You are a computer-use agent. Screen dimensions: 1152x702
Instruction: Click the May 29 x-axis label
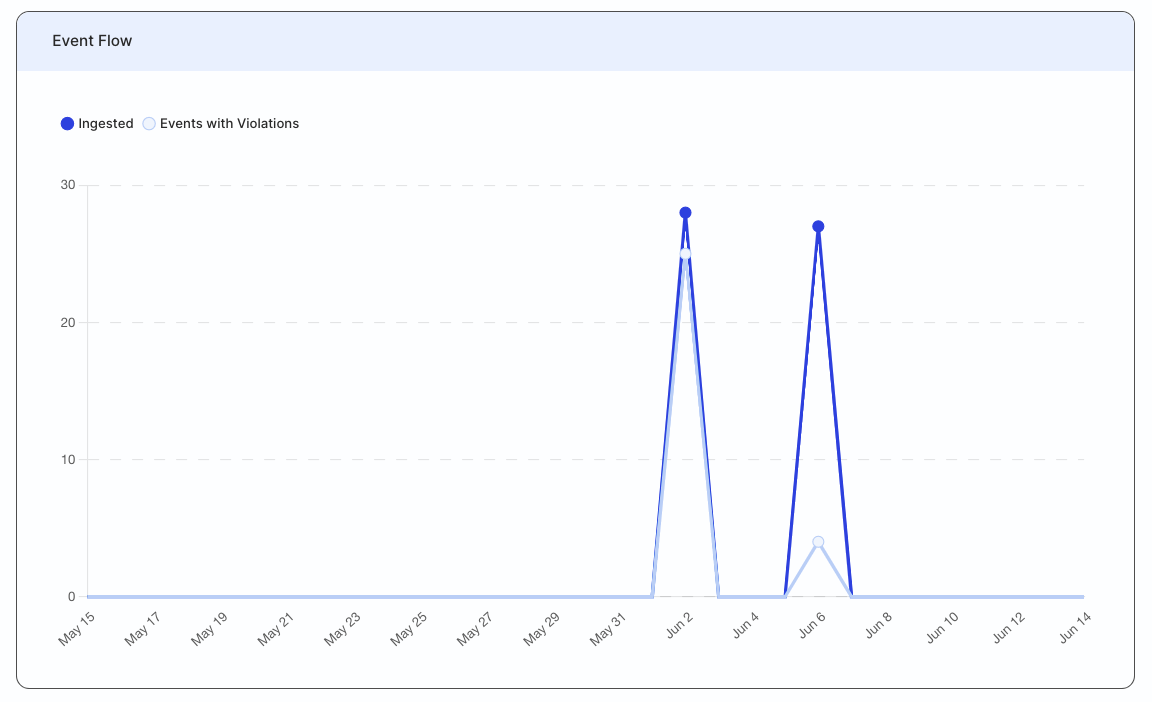(541, 629)
